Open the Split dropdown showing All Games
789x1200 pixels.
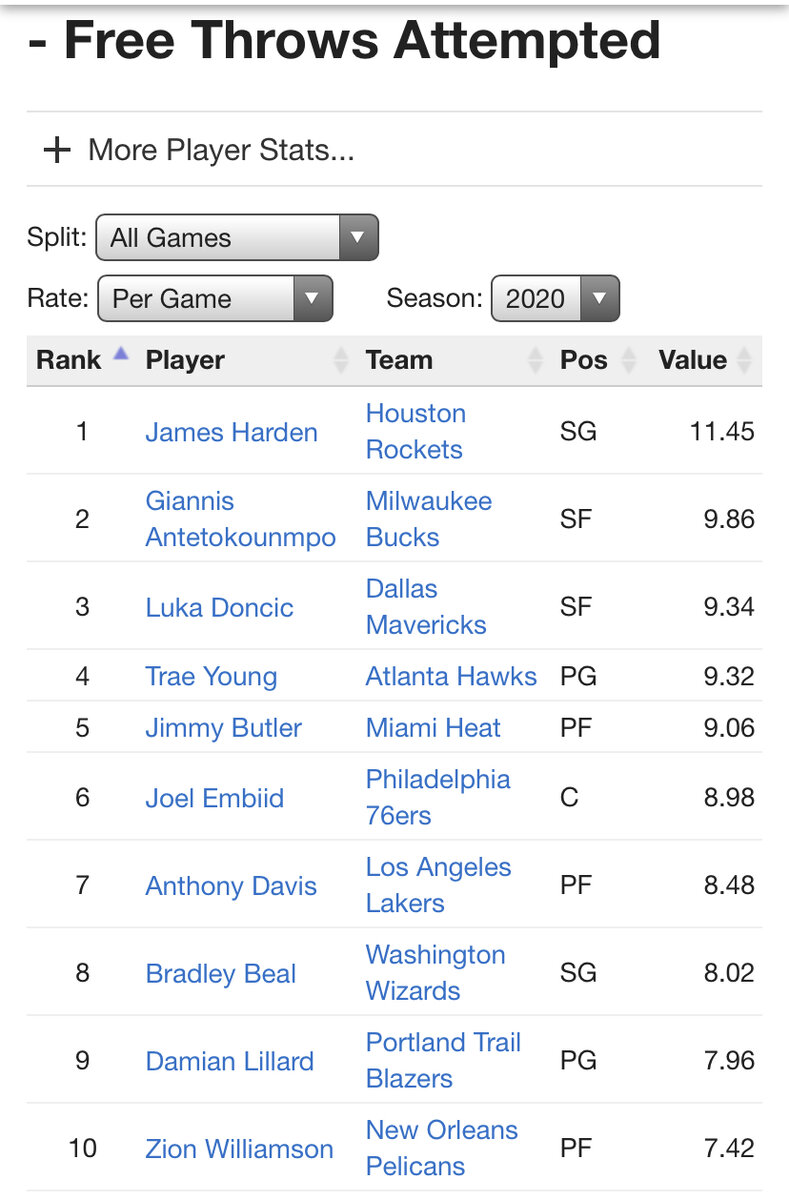point(237,238)
